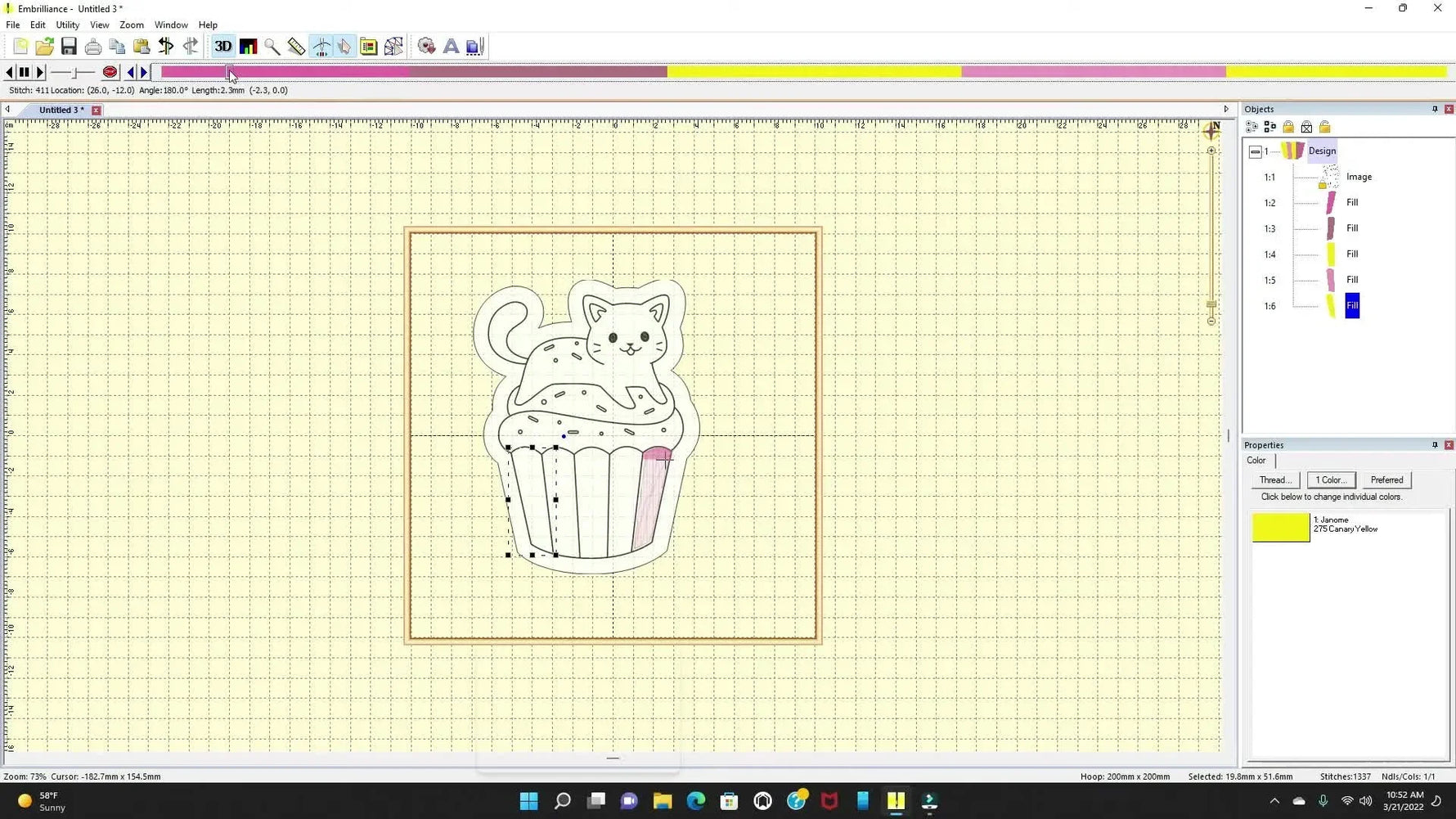Select the pointer selection tool

click(x=344, y=47)
